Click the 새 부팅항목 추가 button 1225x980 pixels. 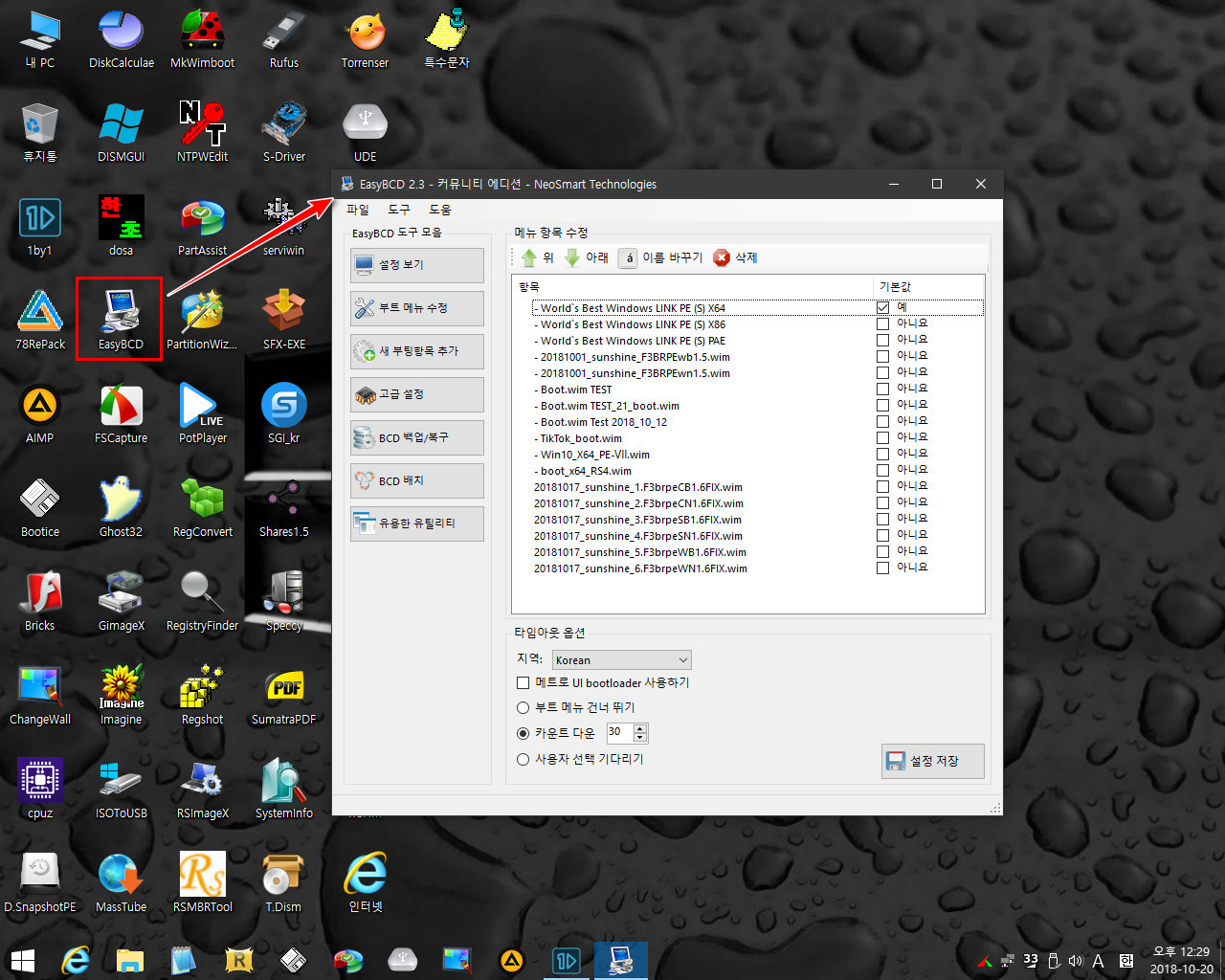pos(417,351)
